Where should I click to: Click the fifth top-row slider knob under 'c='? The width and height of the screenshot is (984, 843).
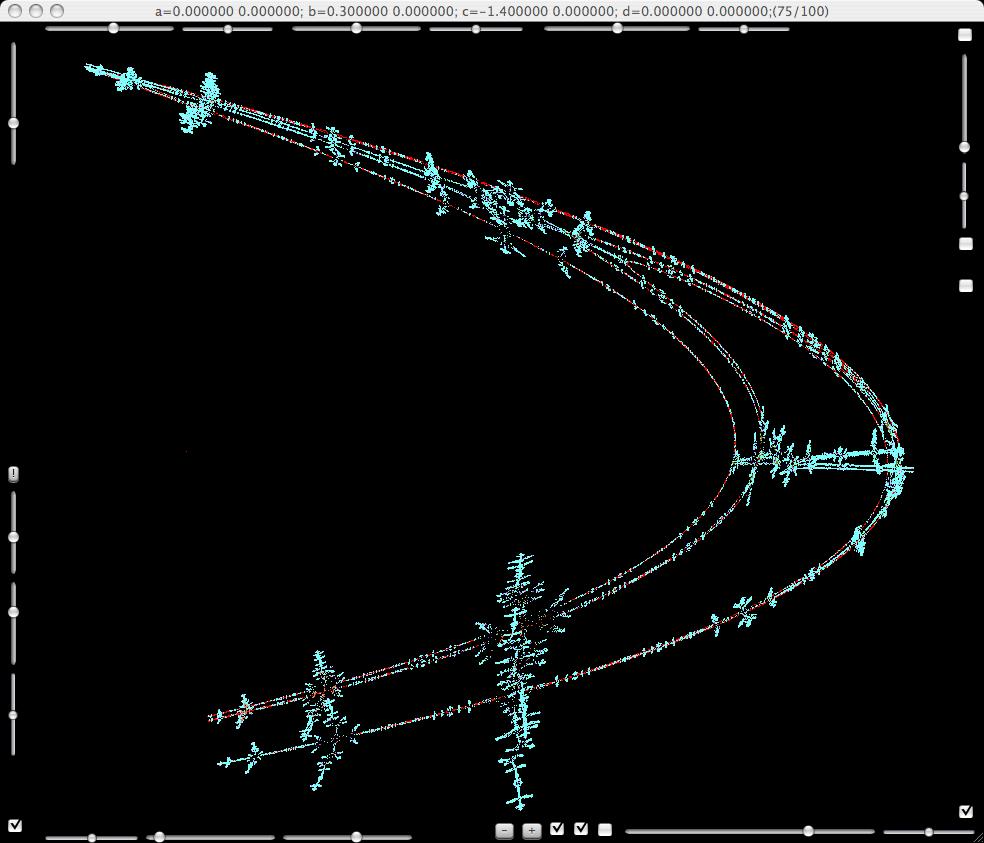click(x=618, y=28)
